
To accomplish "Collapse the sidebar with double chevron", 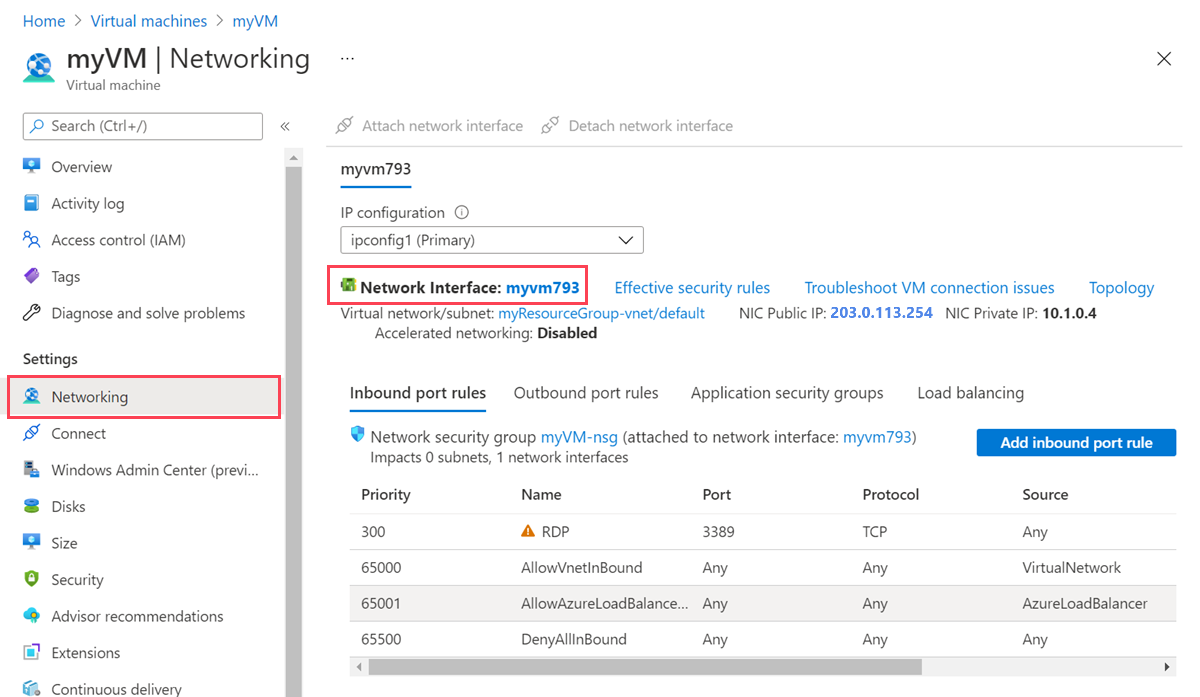I will [285, 126].
